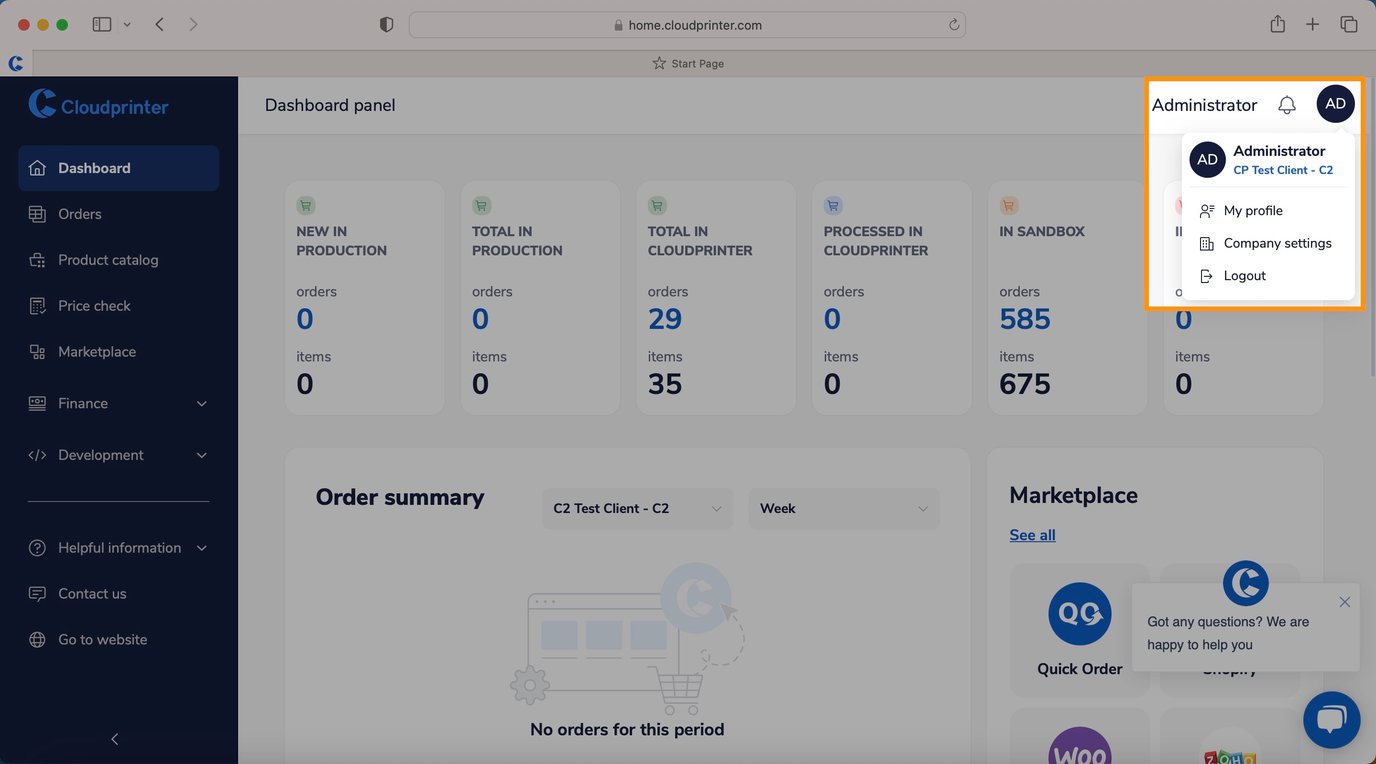Select My profile from user menu
Image resolution: width=1376 pixels, height=764 pixels.
tap(1252, 211)
